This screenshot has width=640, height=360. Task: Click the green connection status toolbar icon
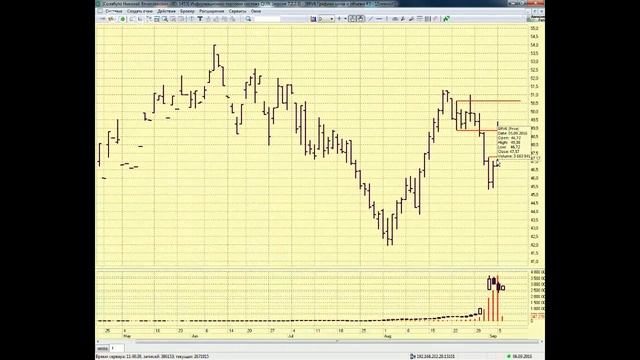(x=122, y=19)
